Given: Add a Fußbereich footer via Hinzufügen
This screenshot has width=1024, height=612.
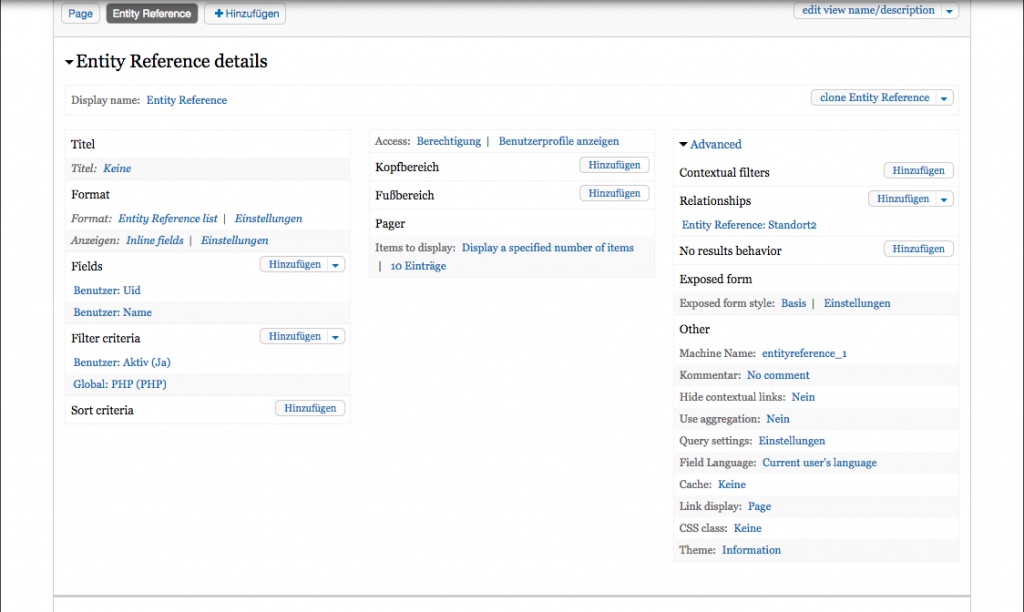Looking at the screenshot, I should pos(614,194).
